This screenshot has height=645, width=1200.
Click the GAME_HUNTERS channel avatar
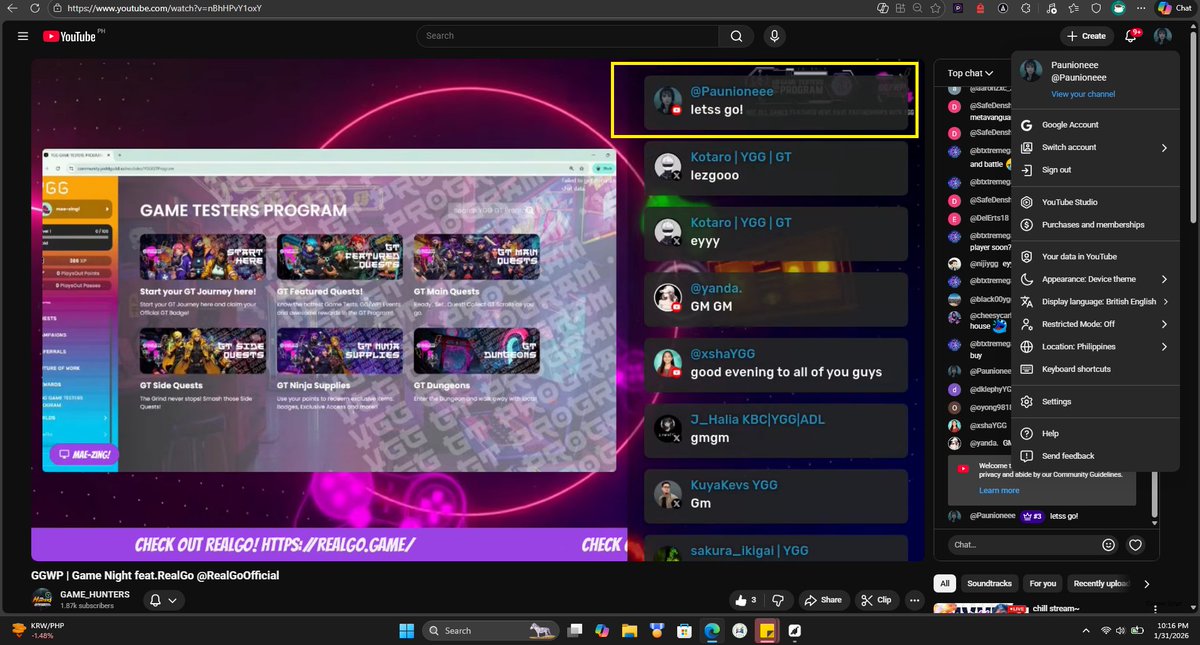tap(42, 600)
